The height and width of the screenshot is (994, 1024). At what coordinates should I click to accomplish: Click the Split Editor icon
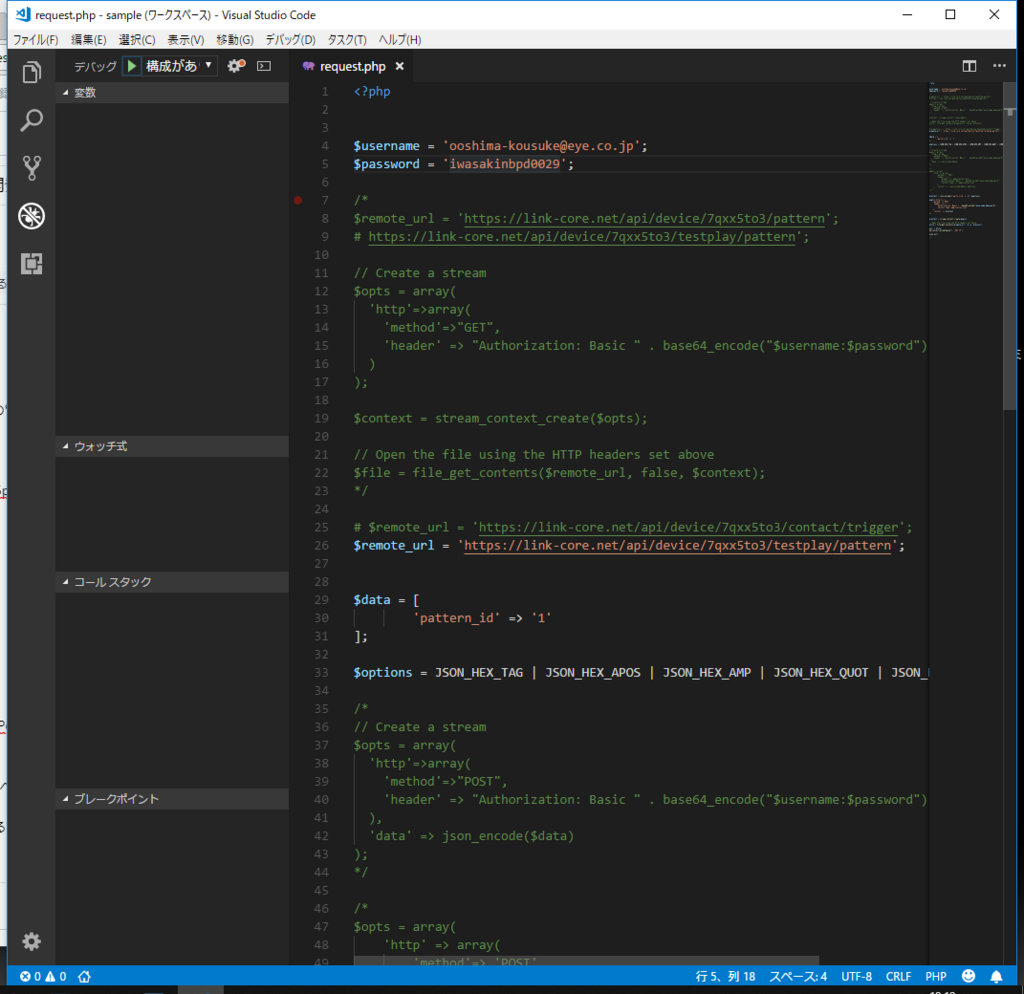click(969, 66)
